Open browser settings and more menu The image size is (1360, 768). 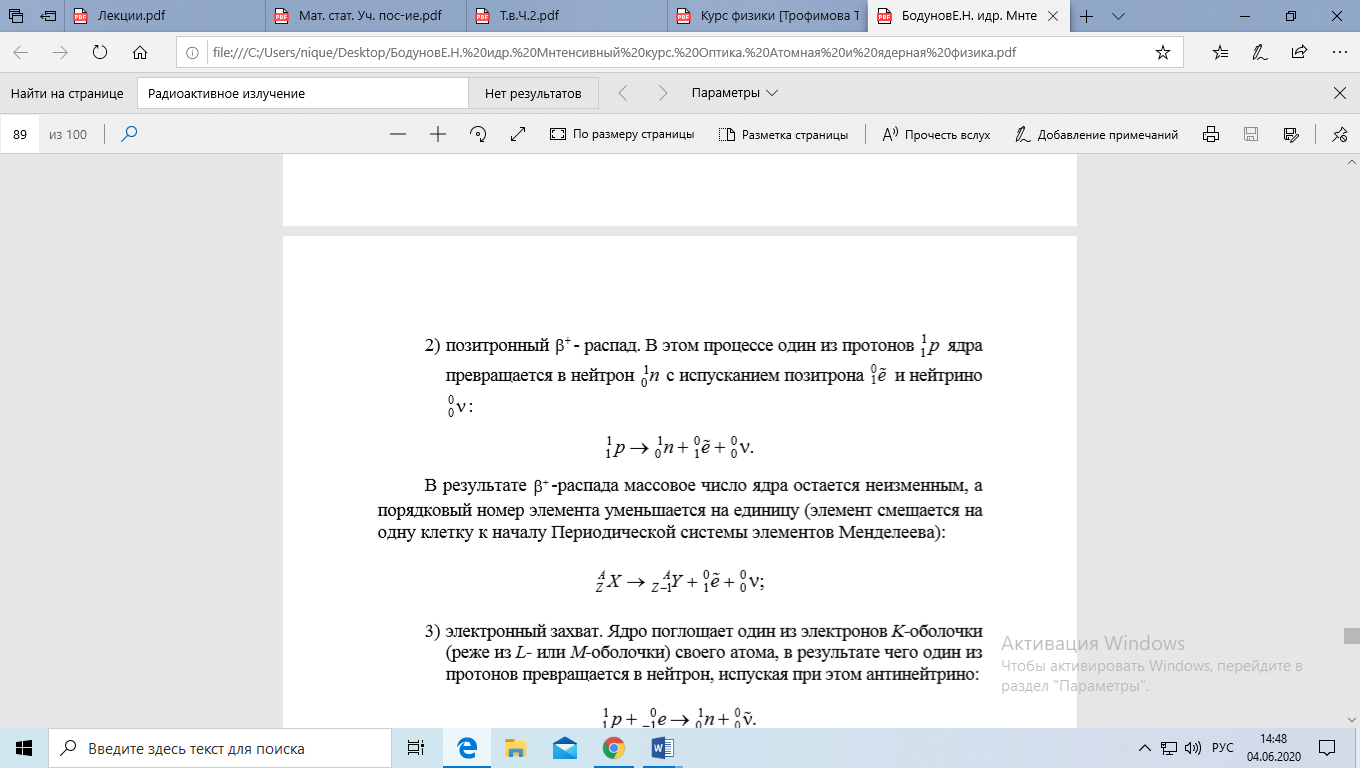point(1338,53)
